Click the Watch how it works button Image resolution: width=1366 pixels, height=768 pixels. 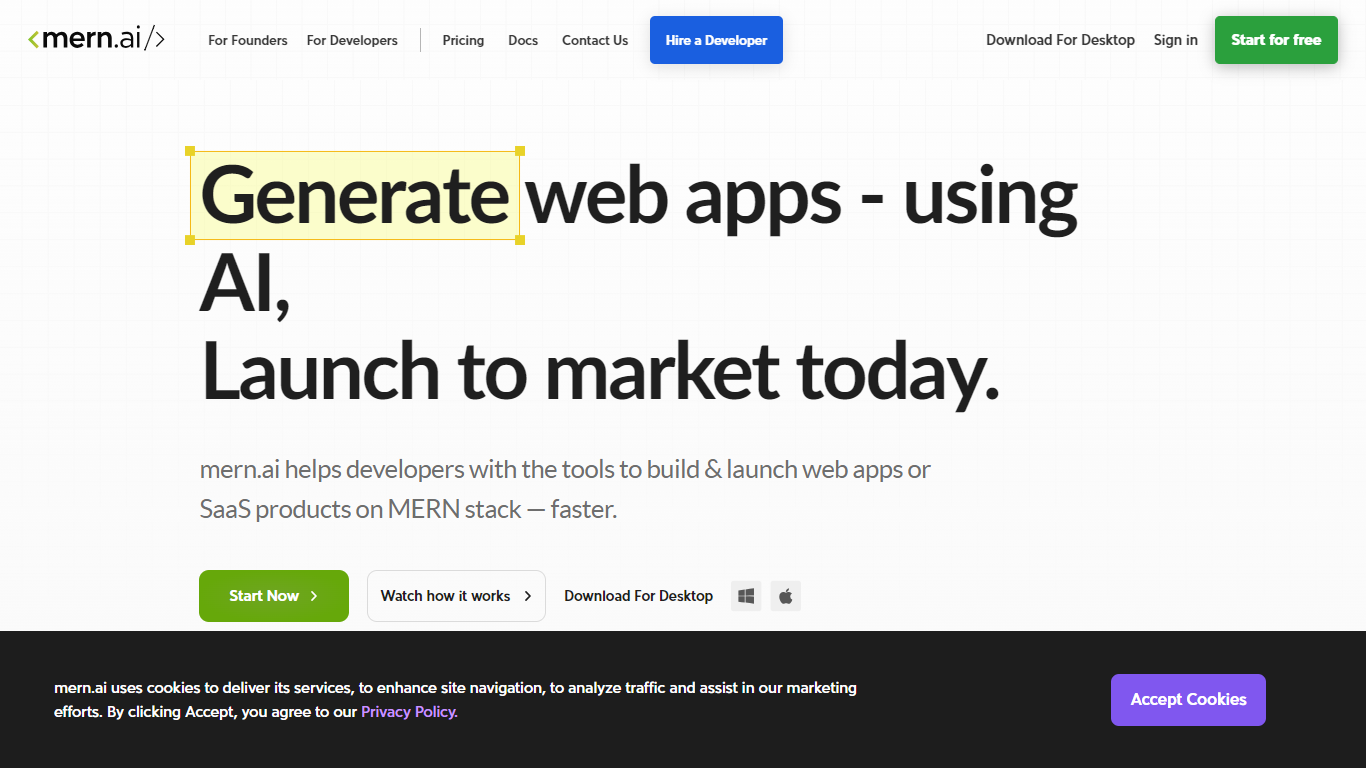coord(456,596)
